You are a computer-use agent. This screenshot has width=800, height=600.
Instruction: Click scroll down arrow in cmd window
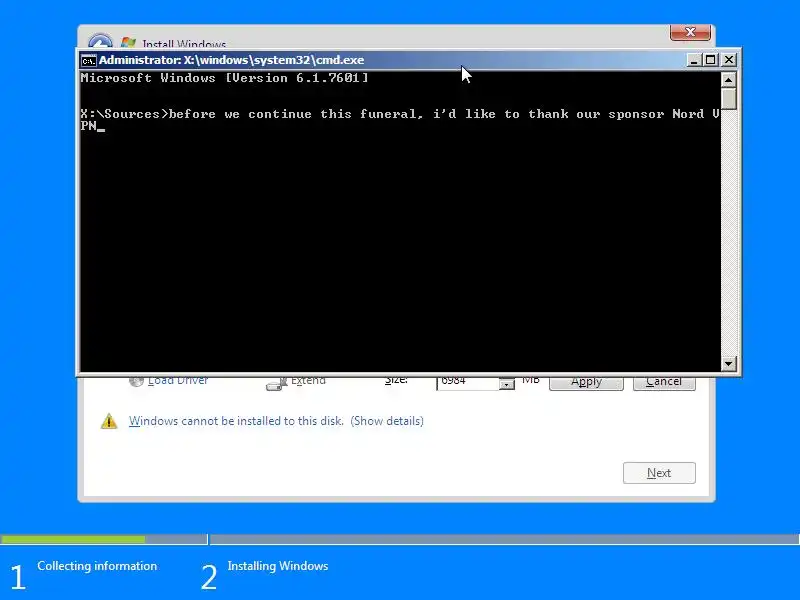pyautogui.click(x=729, y=364)
